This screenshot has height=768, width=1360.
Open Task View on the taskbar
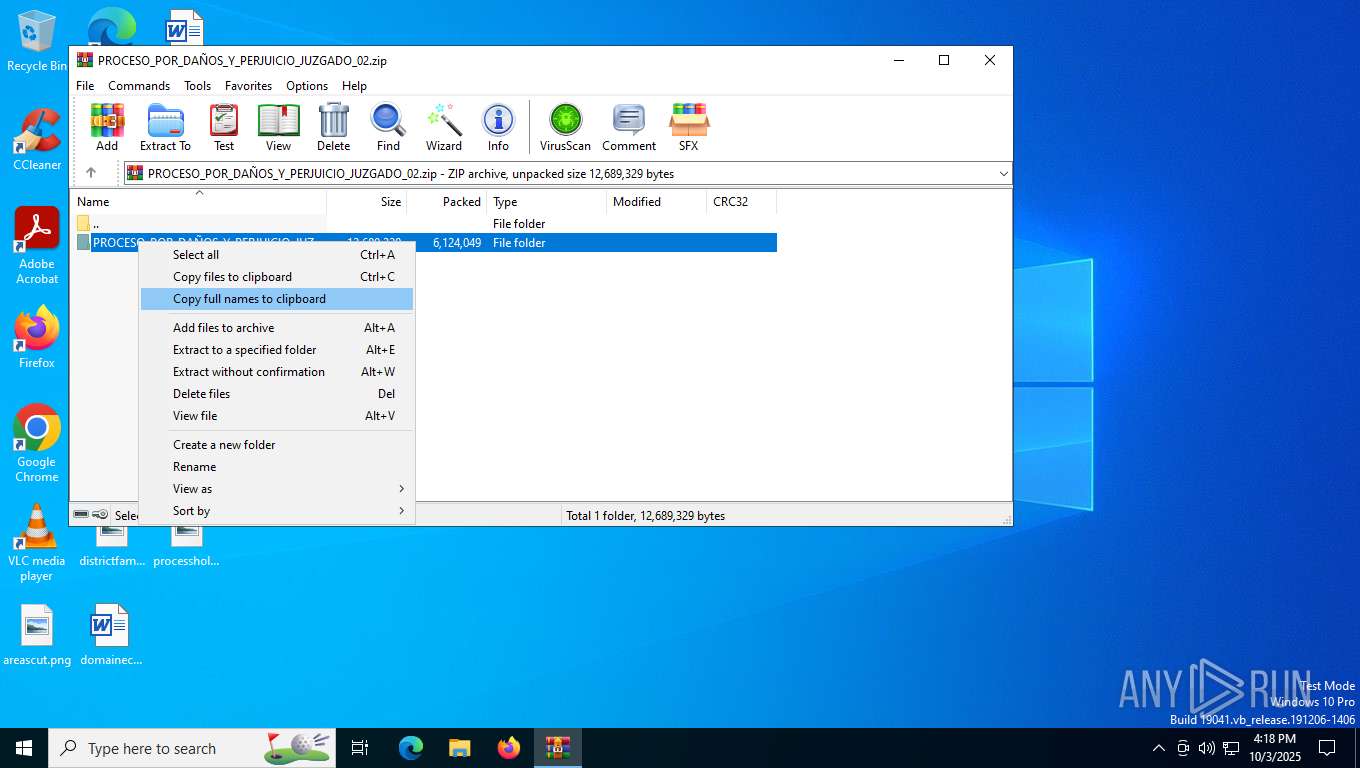[x=360, y=748]
